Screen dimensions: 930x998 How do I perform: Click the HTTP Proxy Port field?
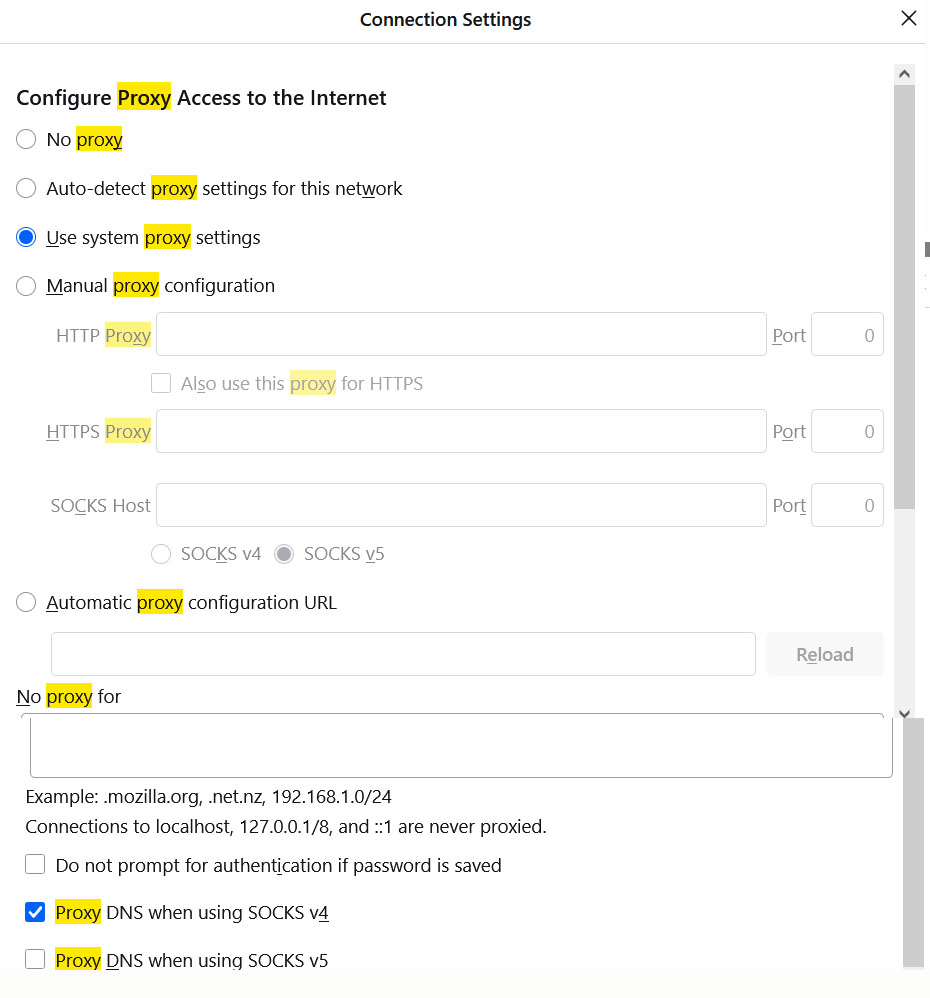846,335
